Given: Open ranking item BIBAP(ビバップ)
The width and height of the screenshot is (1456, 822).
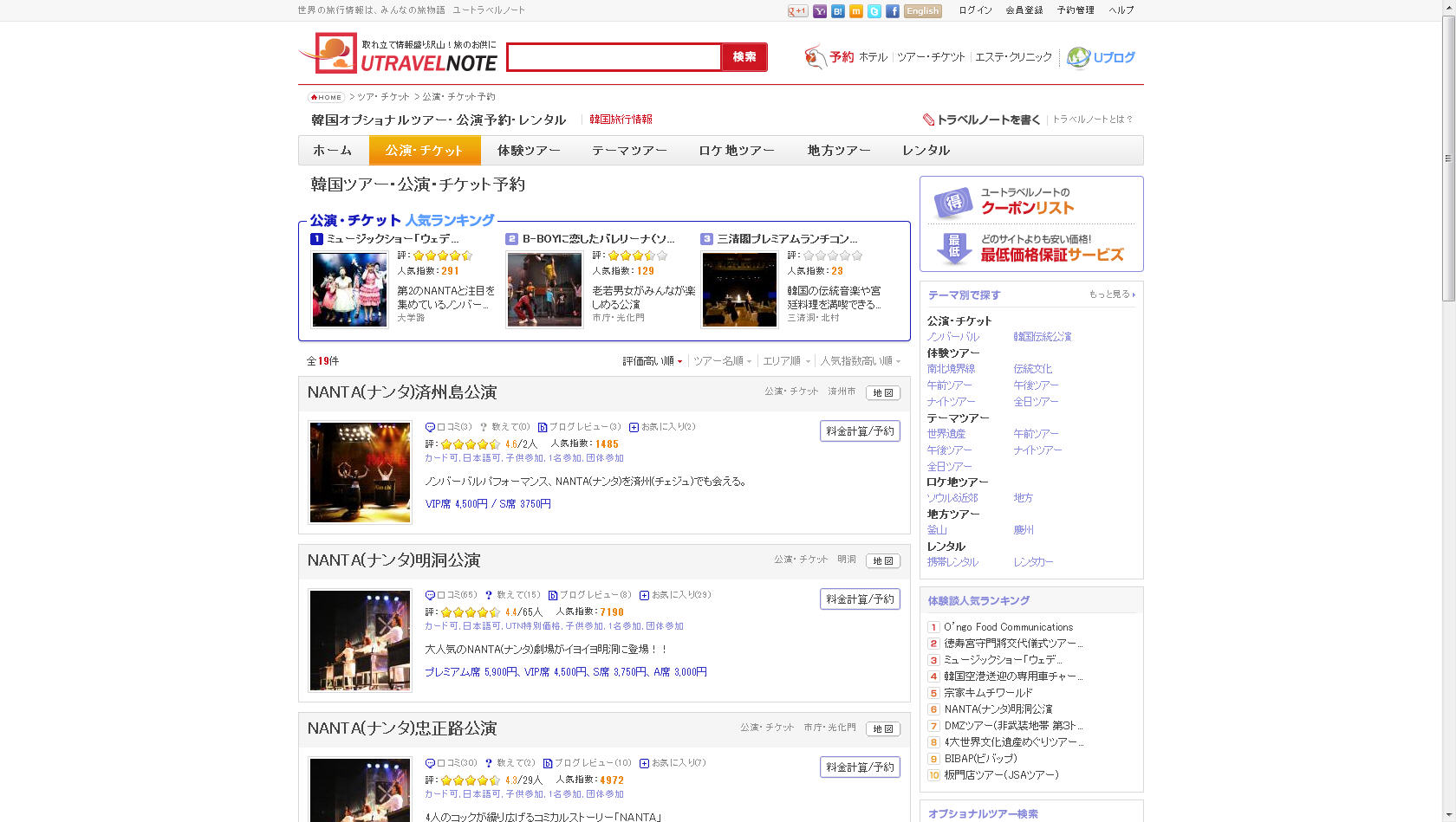Looking at the screenshot, I should (x=980, y=759).
